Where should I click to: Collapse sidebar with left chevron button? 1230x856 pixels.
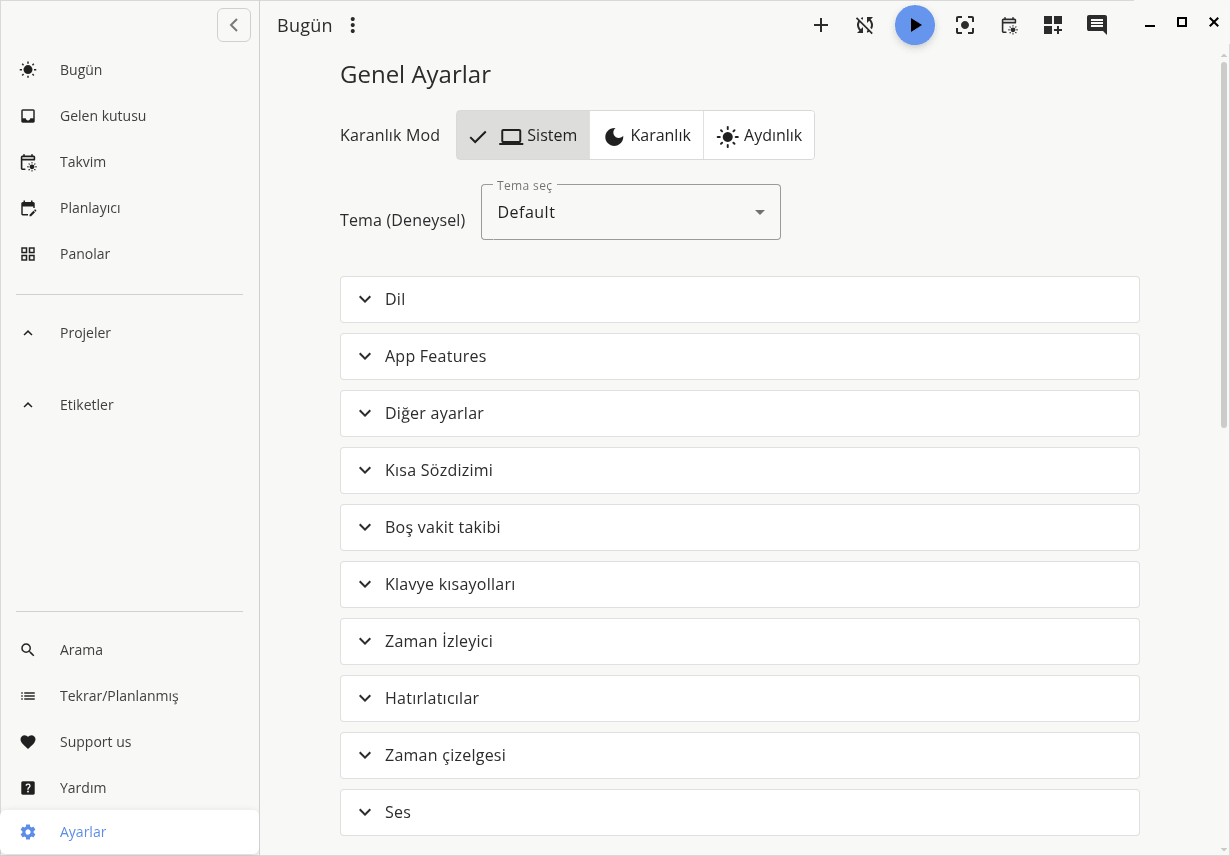pyautogui.click(x=234, y=25)
